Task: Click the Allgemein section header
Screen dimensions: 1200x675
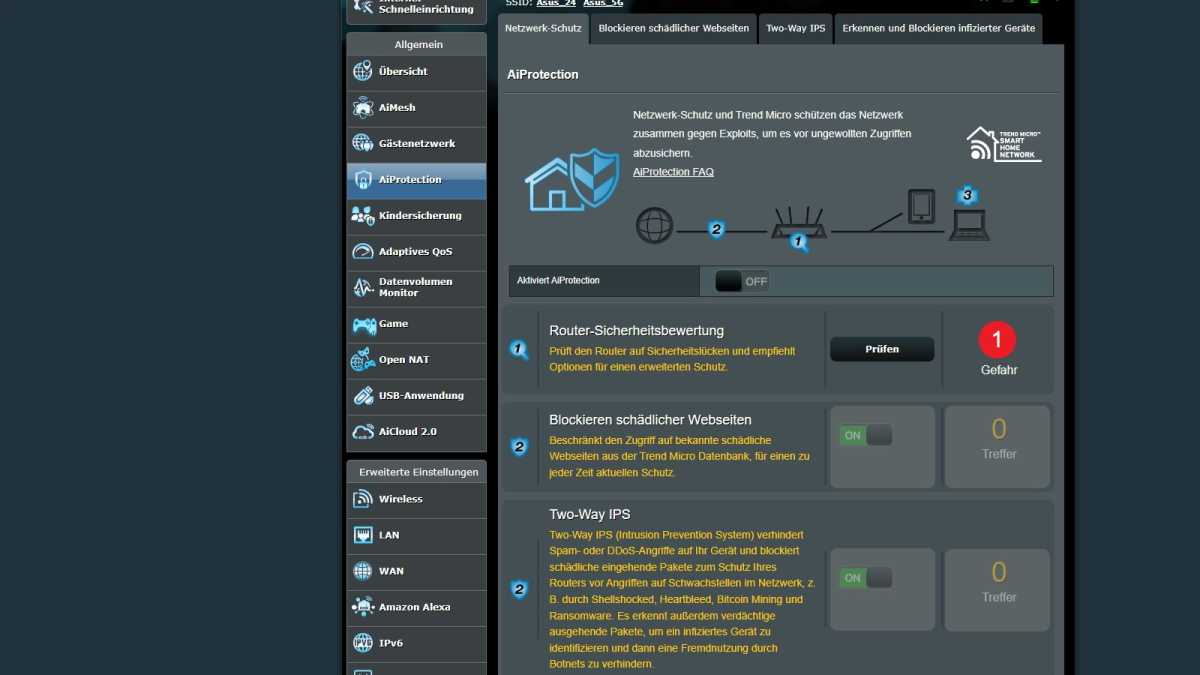Action: 418,44
